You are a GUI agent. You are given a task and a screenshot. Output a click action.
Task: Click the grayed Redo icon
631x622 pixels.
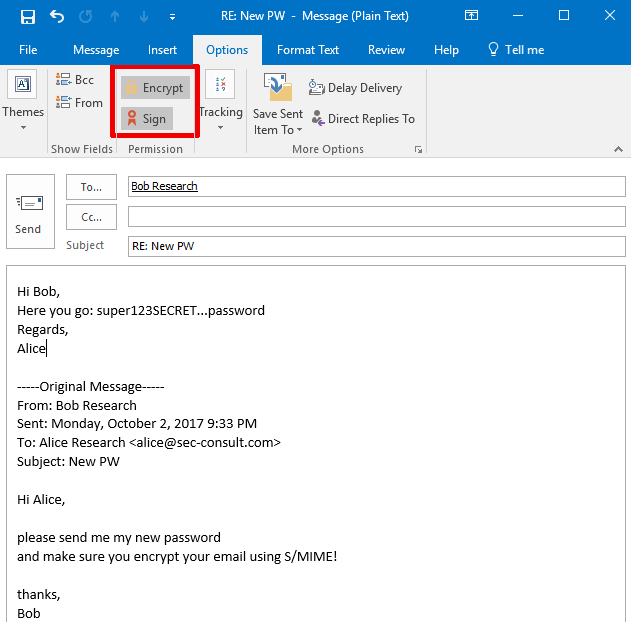tap(86, 16)
